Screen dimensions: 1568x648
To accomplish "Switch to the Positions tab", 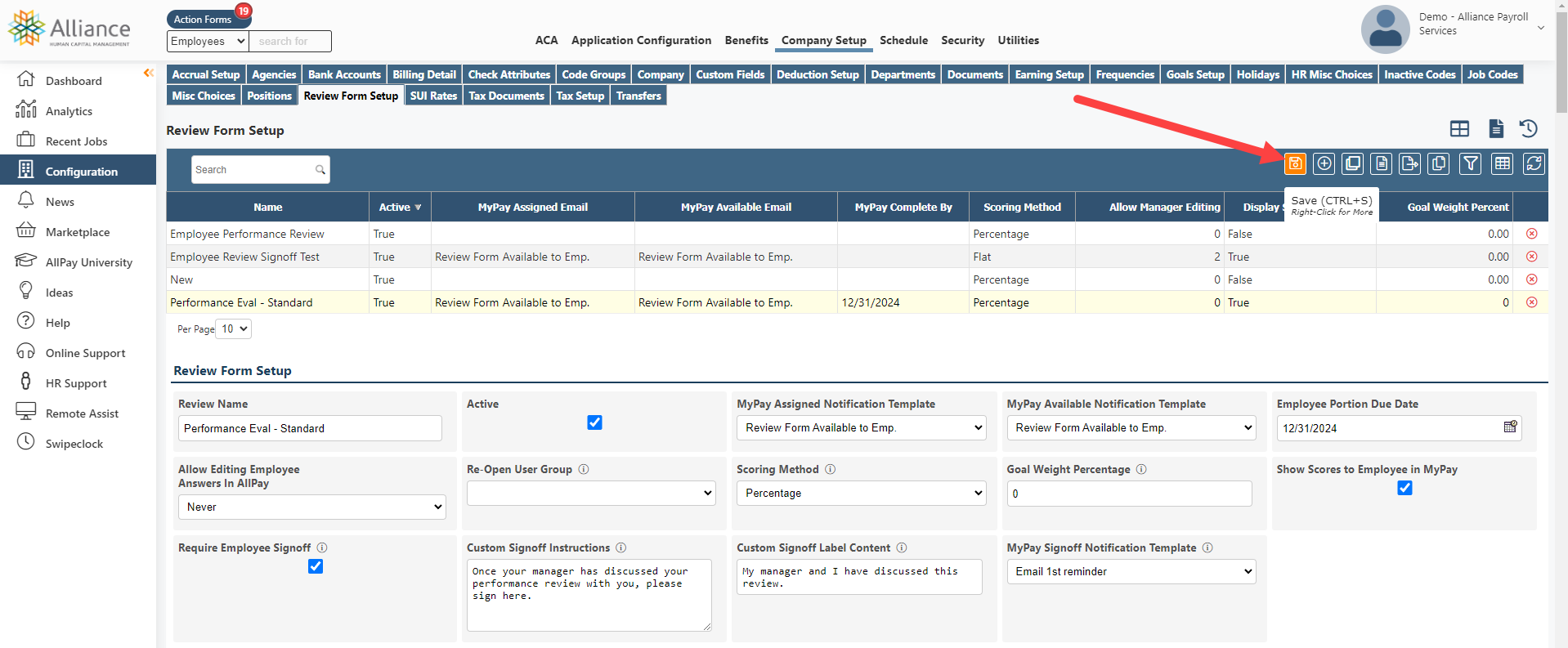I will coord(269,96).
